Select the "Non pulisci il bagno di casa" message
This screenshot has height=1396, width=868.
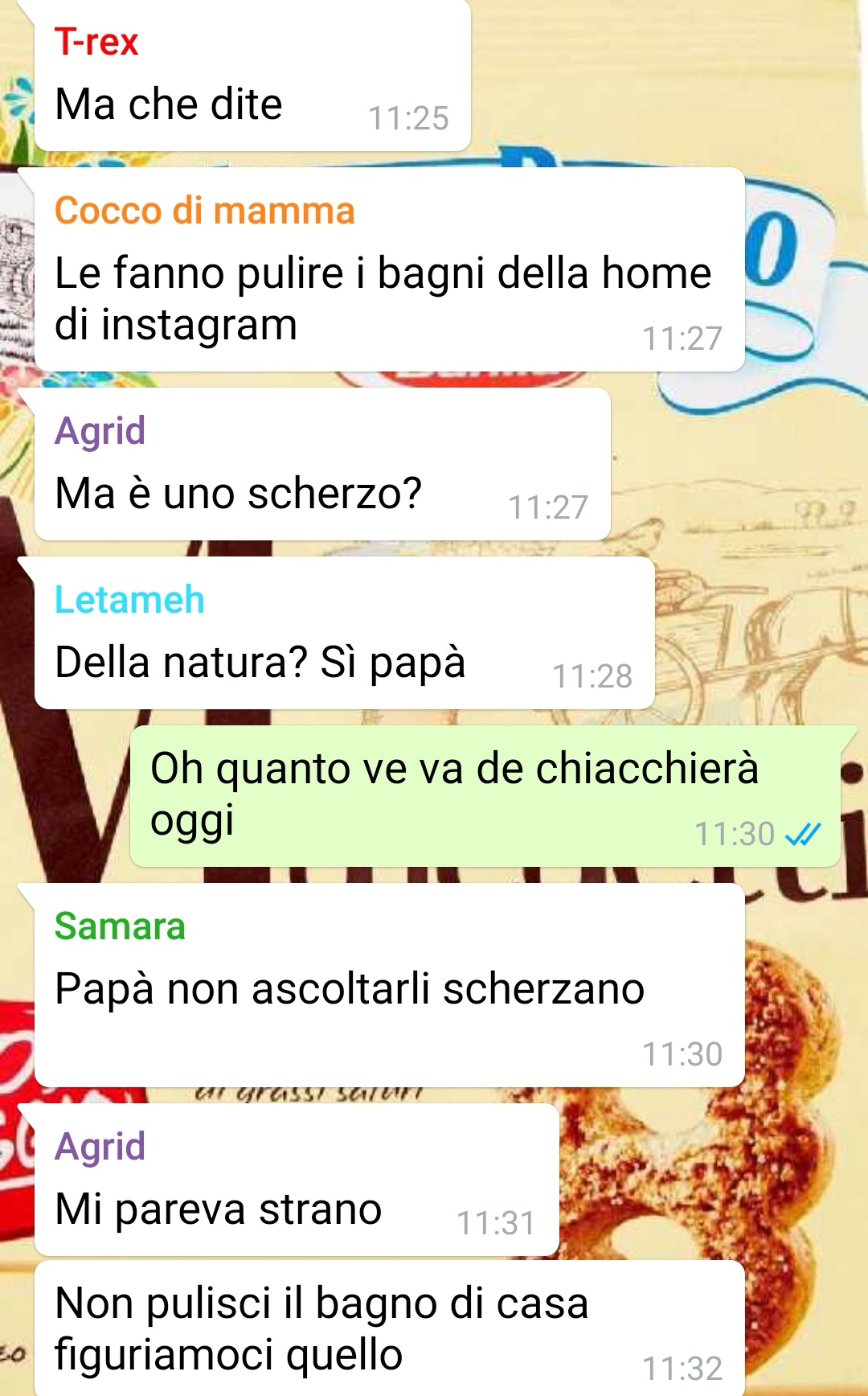[389, 1328]
